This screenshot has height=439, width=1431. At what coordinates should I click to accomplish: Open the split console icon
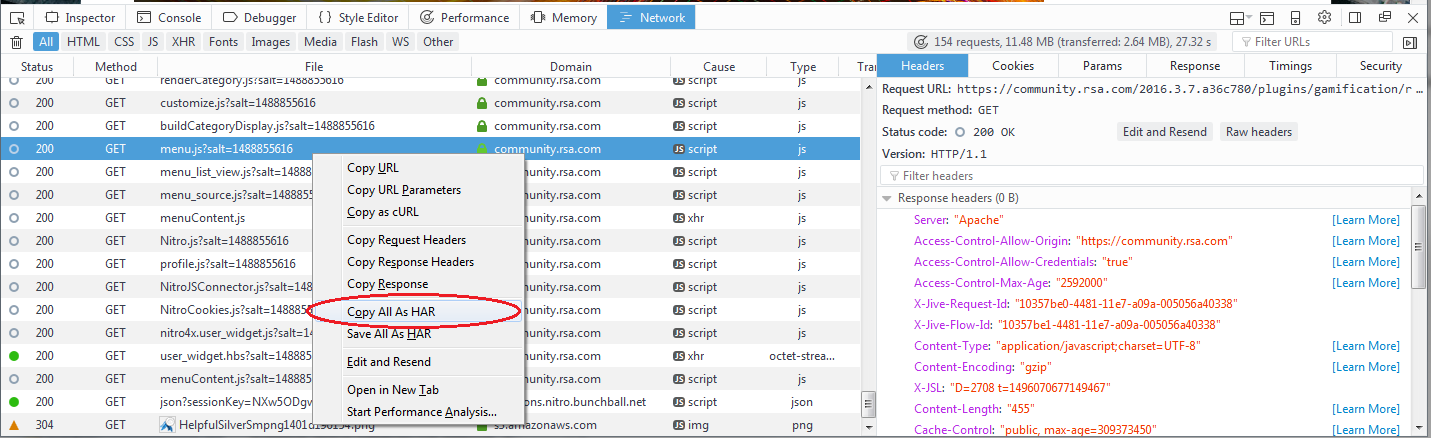(x=1267, y=18)
